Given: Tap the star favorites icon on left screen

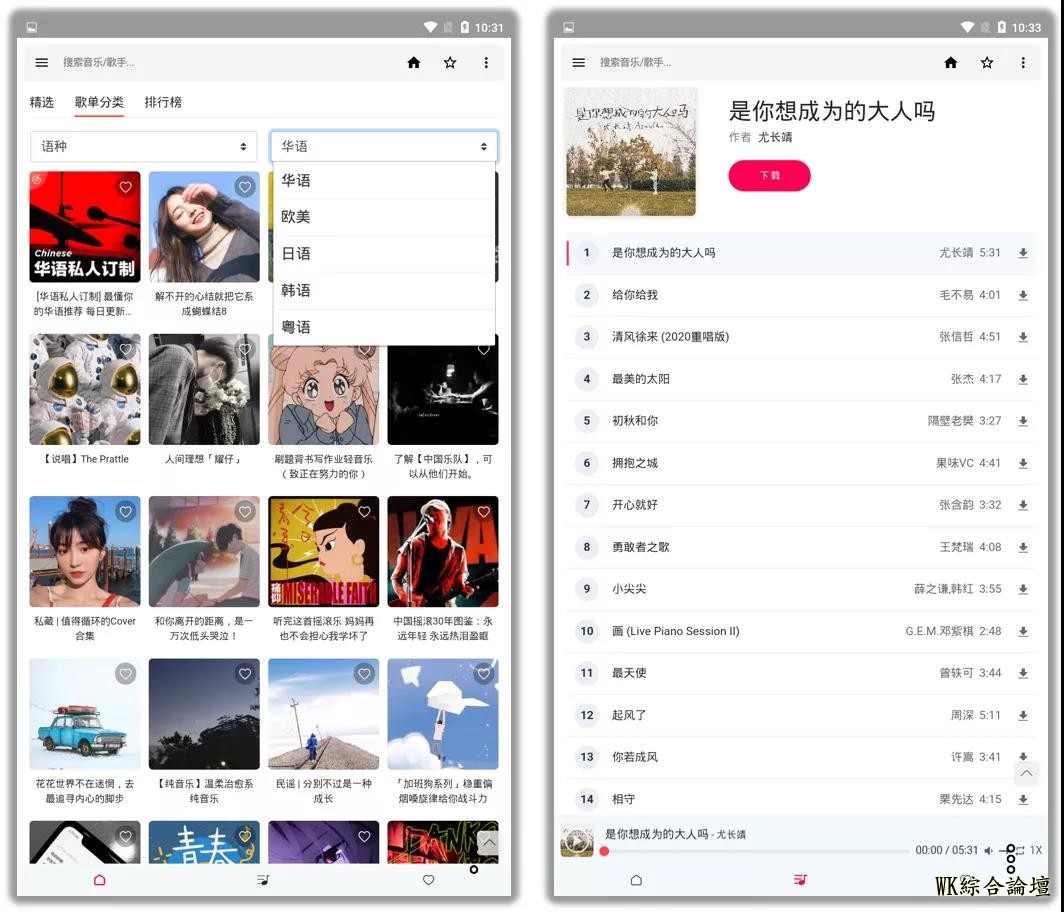Looking at the screenshot, I should (x=450, y=62).
